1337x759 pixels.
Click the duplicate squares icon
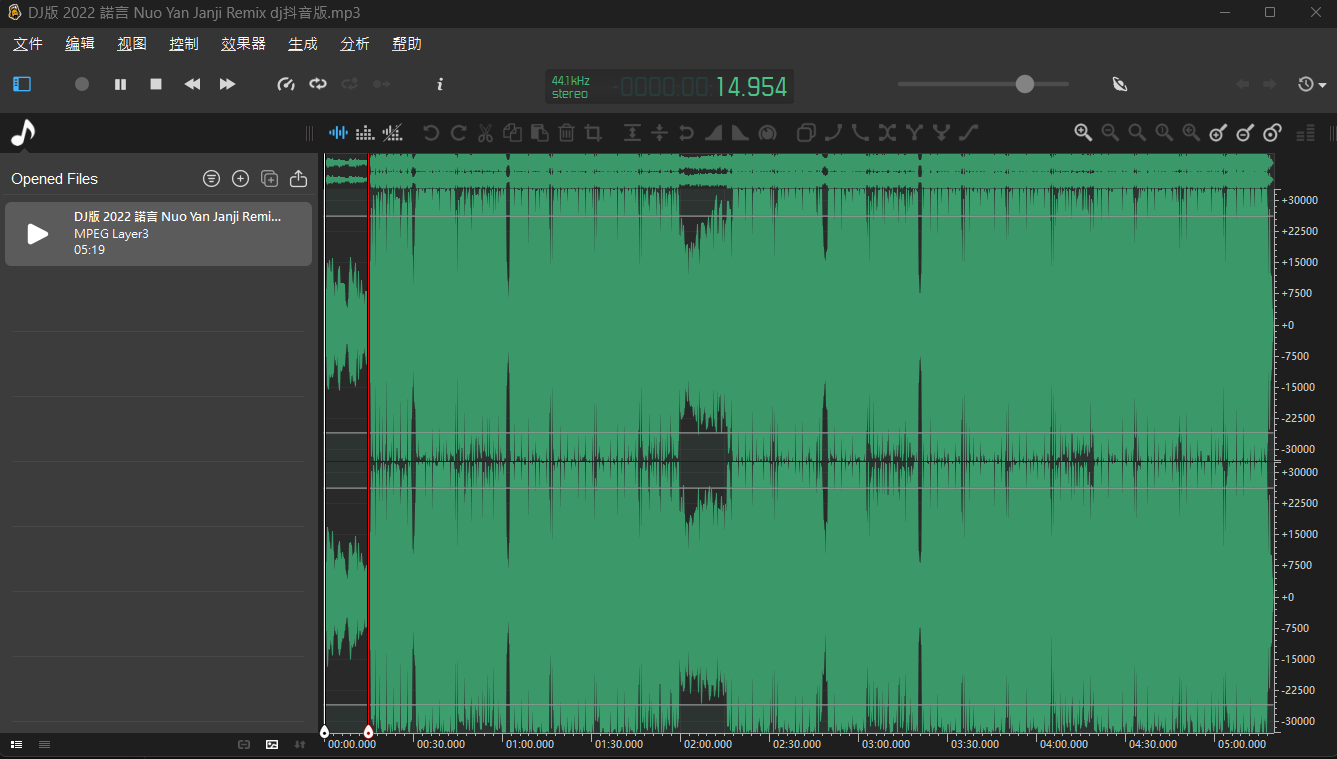click(806, 132)
